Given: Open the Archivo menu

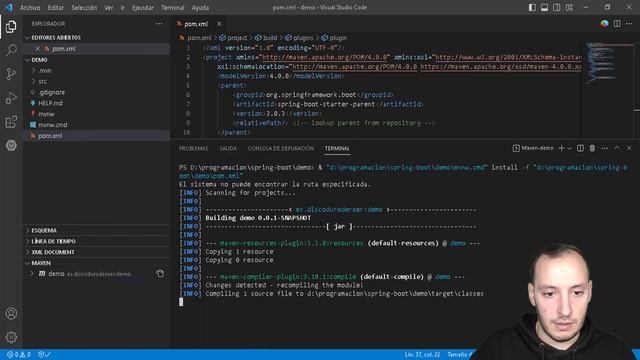Looking at the screenshot, I should point(30,8).
